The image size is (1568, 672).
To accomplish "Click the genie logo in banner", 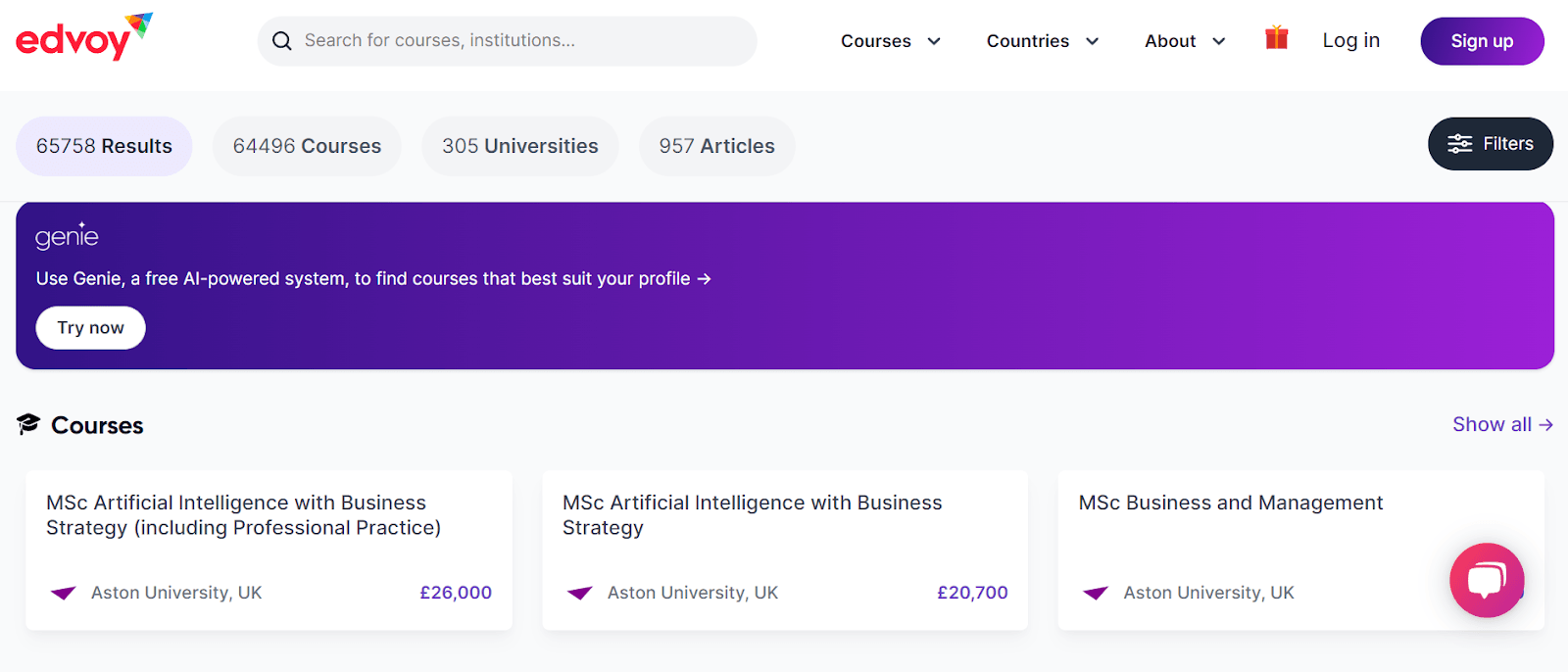I will [x=67, y=235].
